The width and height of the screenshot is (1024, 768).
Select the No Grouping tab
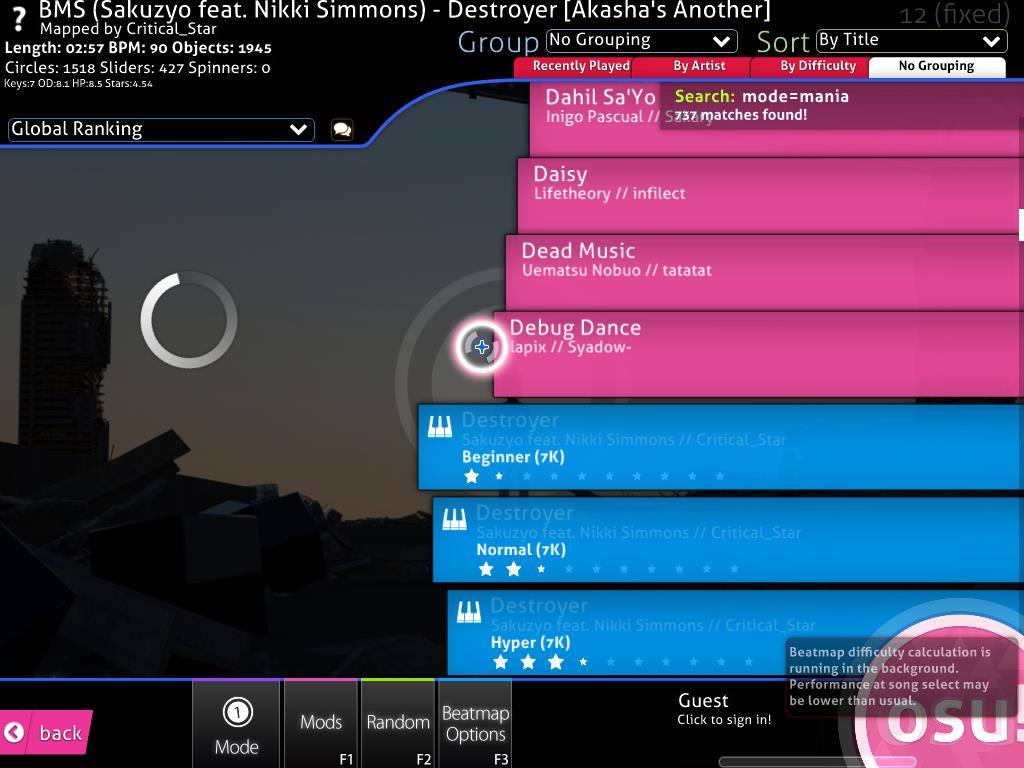point(936,67)
